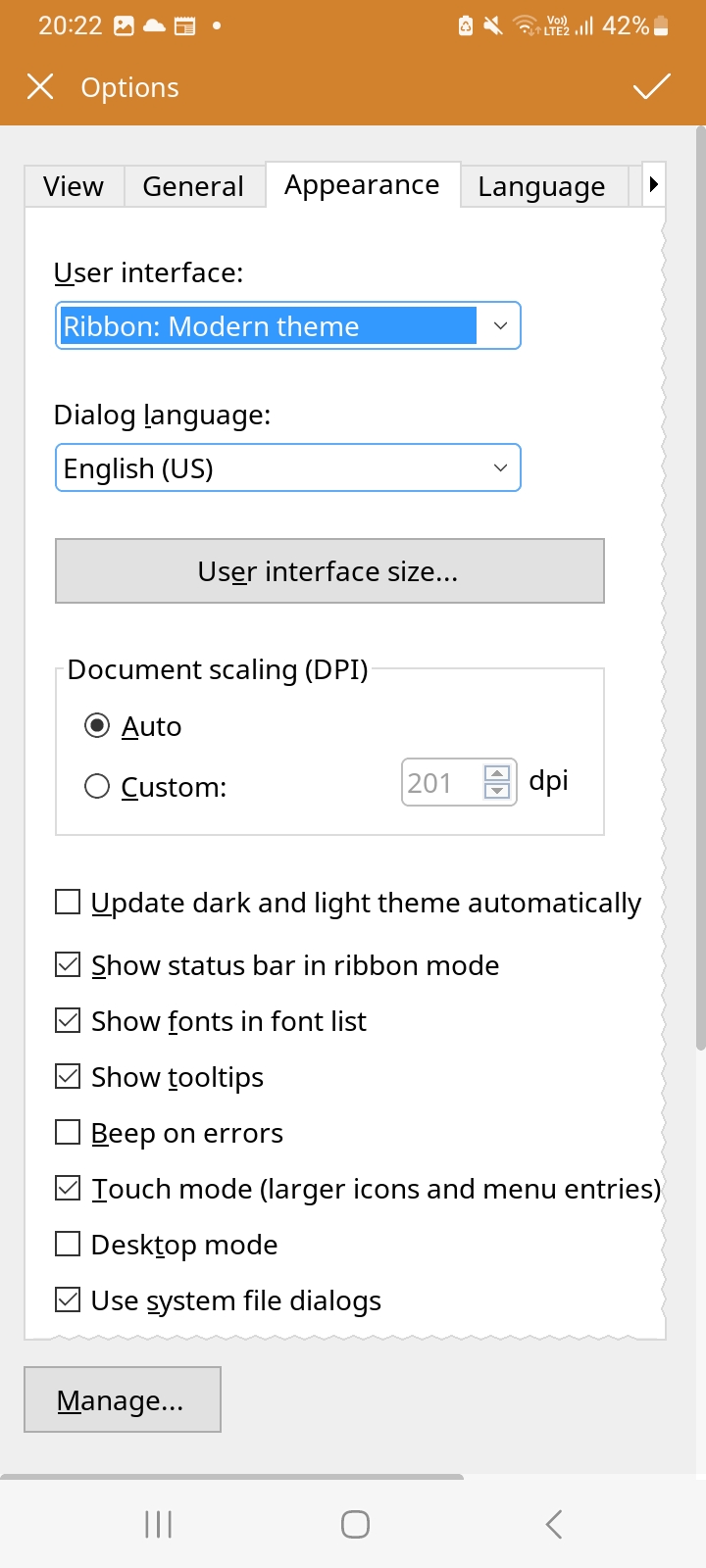Image resolution: width=706 pixels, height=1568 pixels.
Task: Decrease dpi with the spinner down arrow
Action: [x=497, y=791]
